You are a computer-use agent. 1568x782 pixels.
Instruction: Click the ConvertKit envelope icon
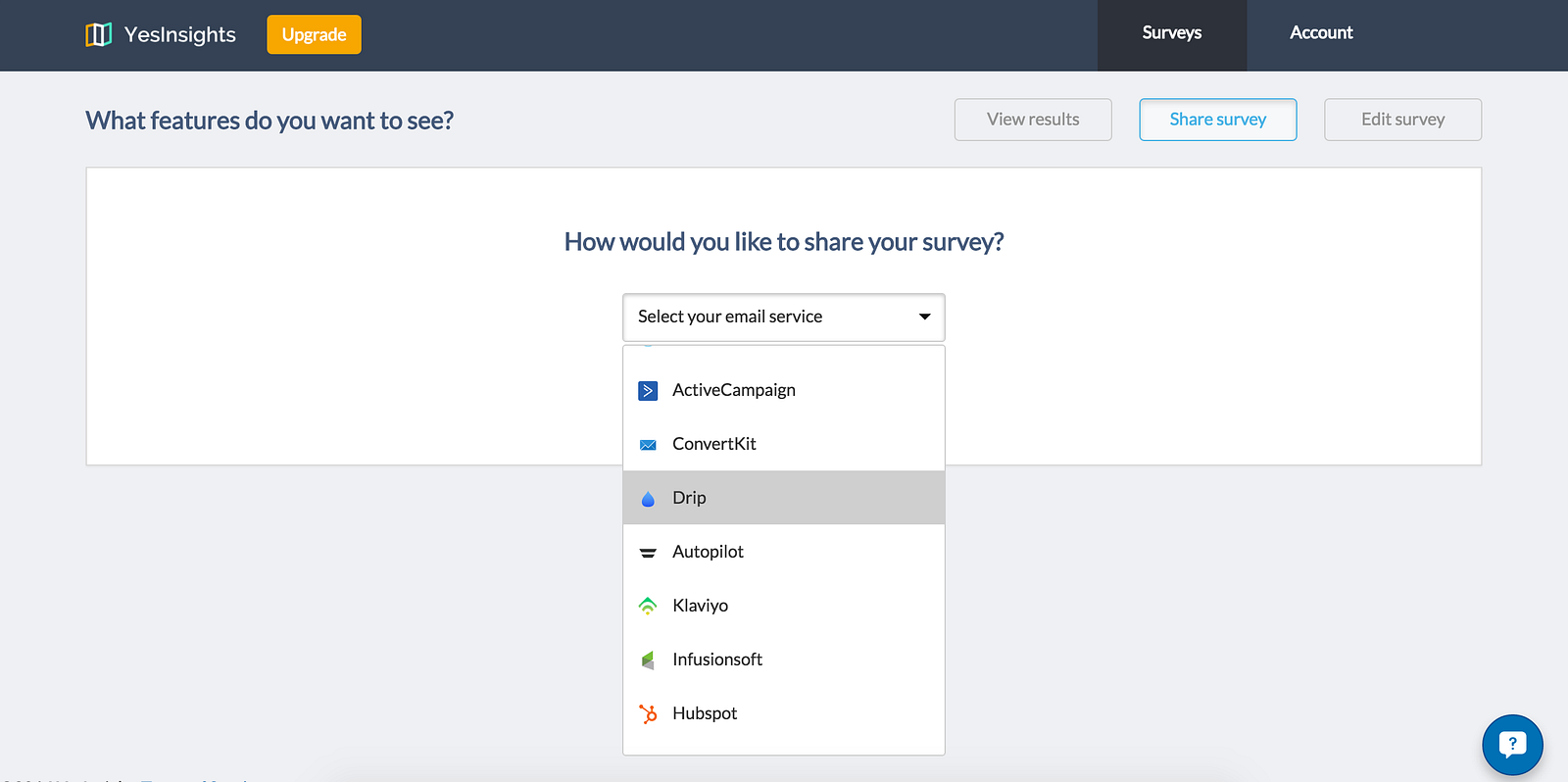point(648,445)
